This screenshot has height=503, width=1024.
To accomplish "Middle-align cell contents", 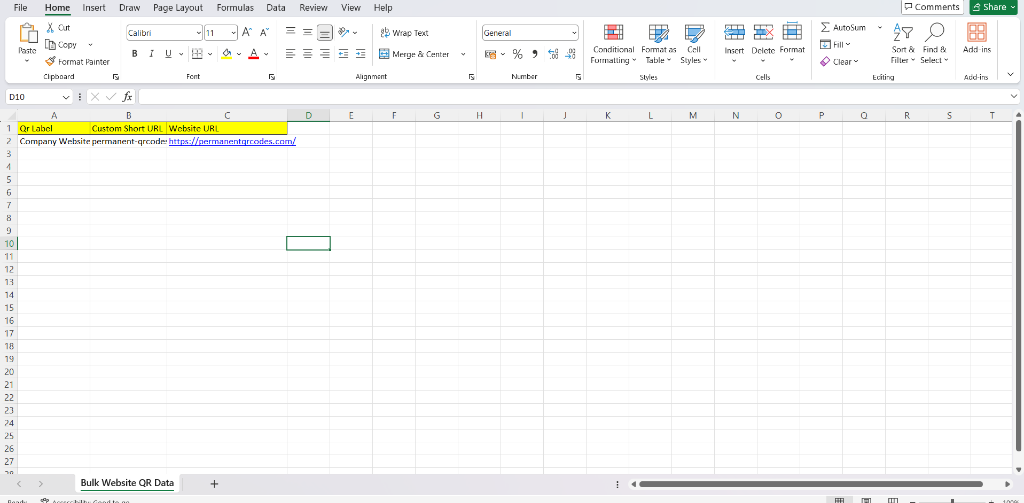I will [308, 32].
